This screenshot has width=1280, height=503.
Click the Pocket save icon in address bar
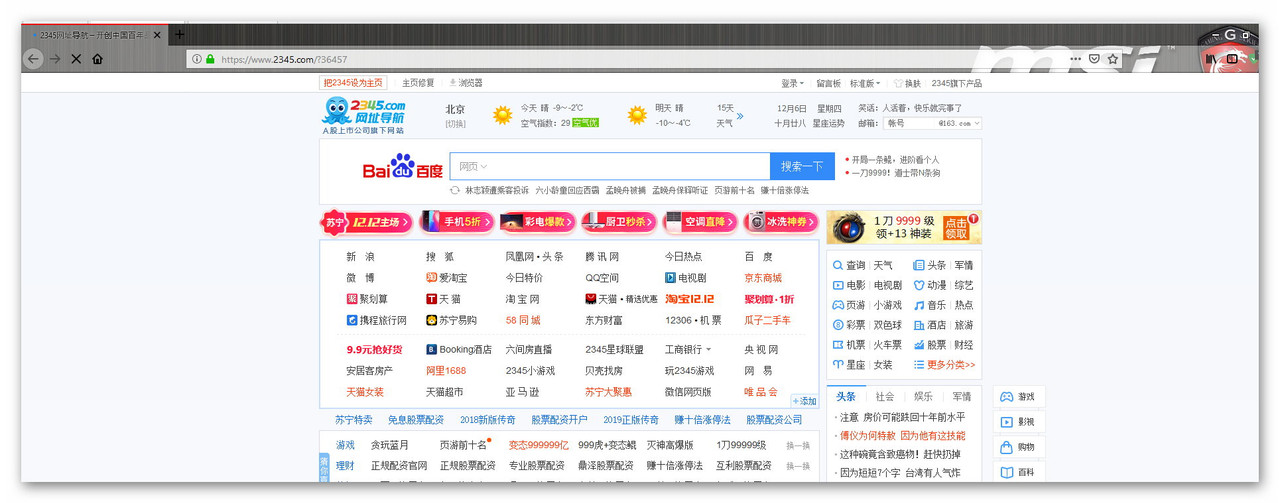click(x=1094, y=59)
